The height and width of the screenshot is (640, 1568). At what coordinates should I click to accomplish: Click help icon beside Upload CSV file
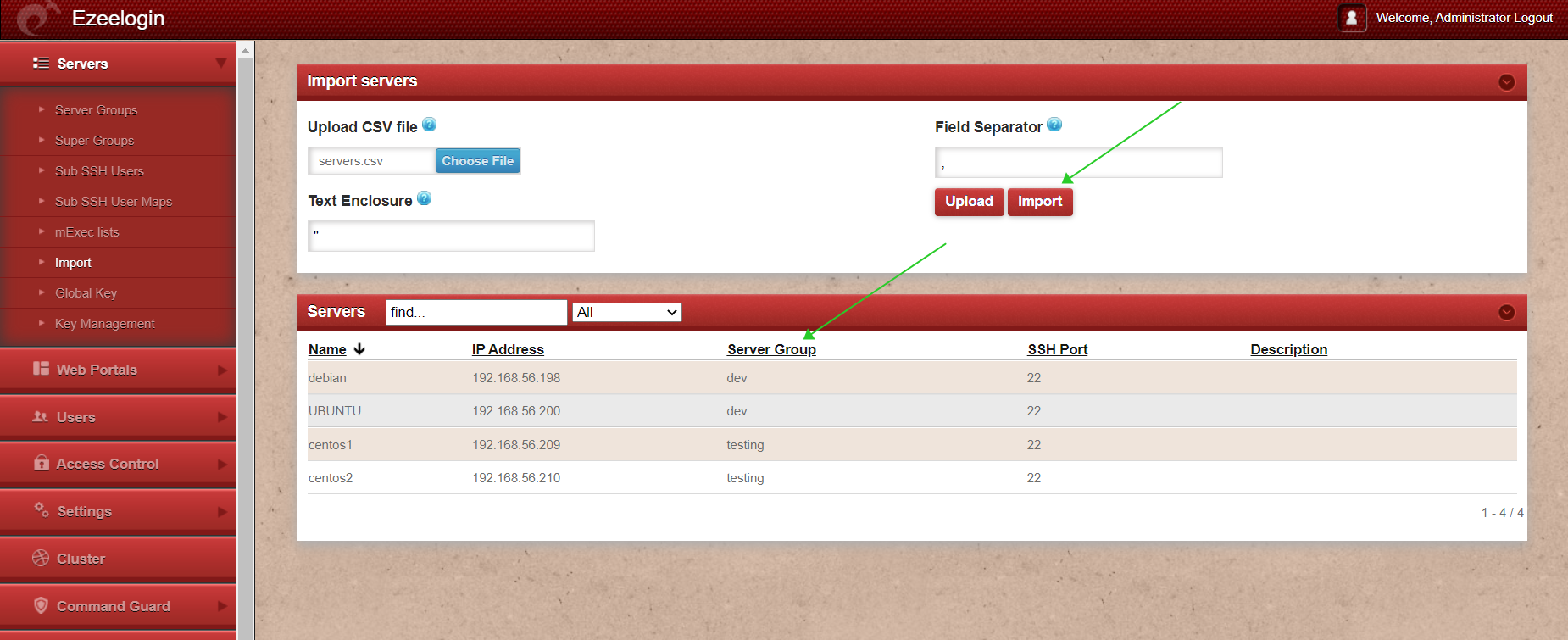coord(429,125)
